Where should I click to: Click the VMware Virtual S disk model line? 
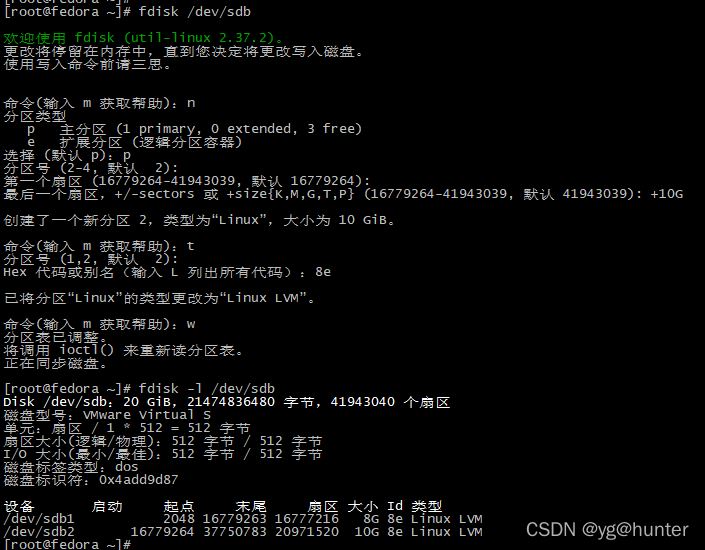point(107,415)
